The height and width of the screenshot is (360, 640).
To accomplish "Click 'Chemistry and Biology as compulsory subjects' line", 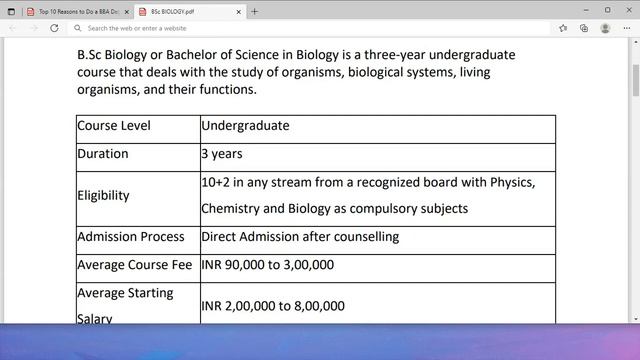I will click(x=335, y=209).
